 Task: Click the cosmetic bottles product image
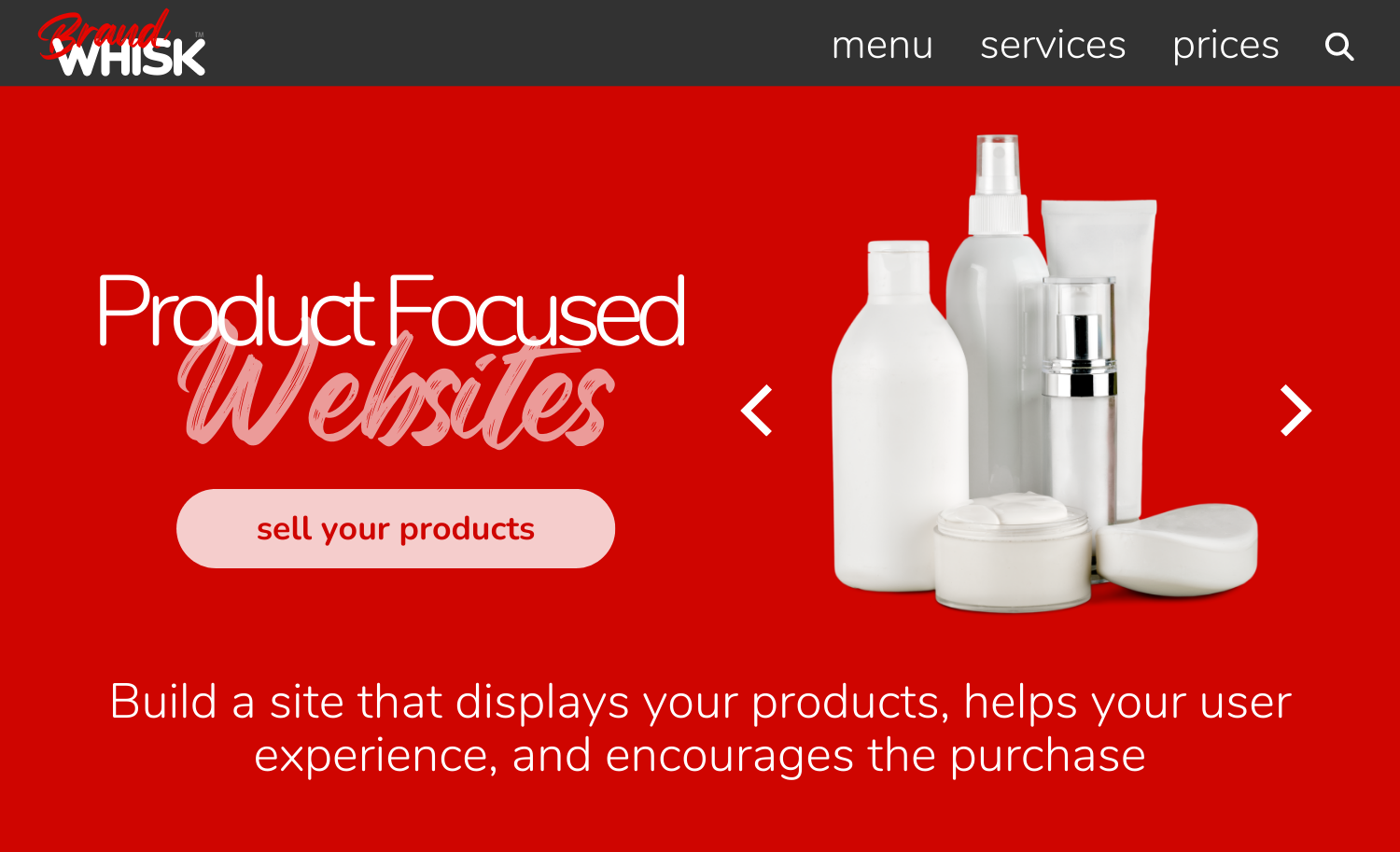tap(1044, 373)
